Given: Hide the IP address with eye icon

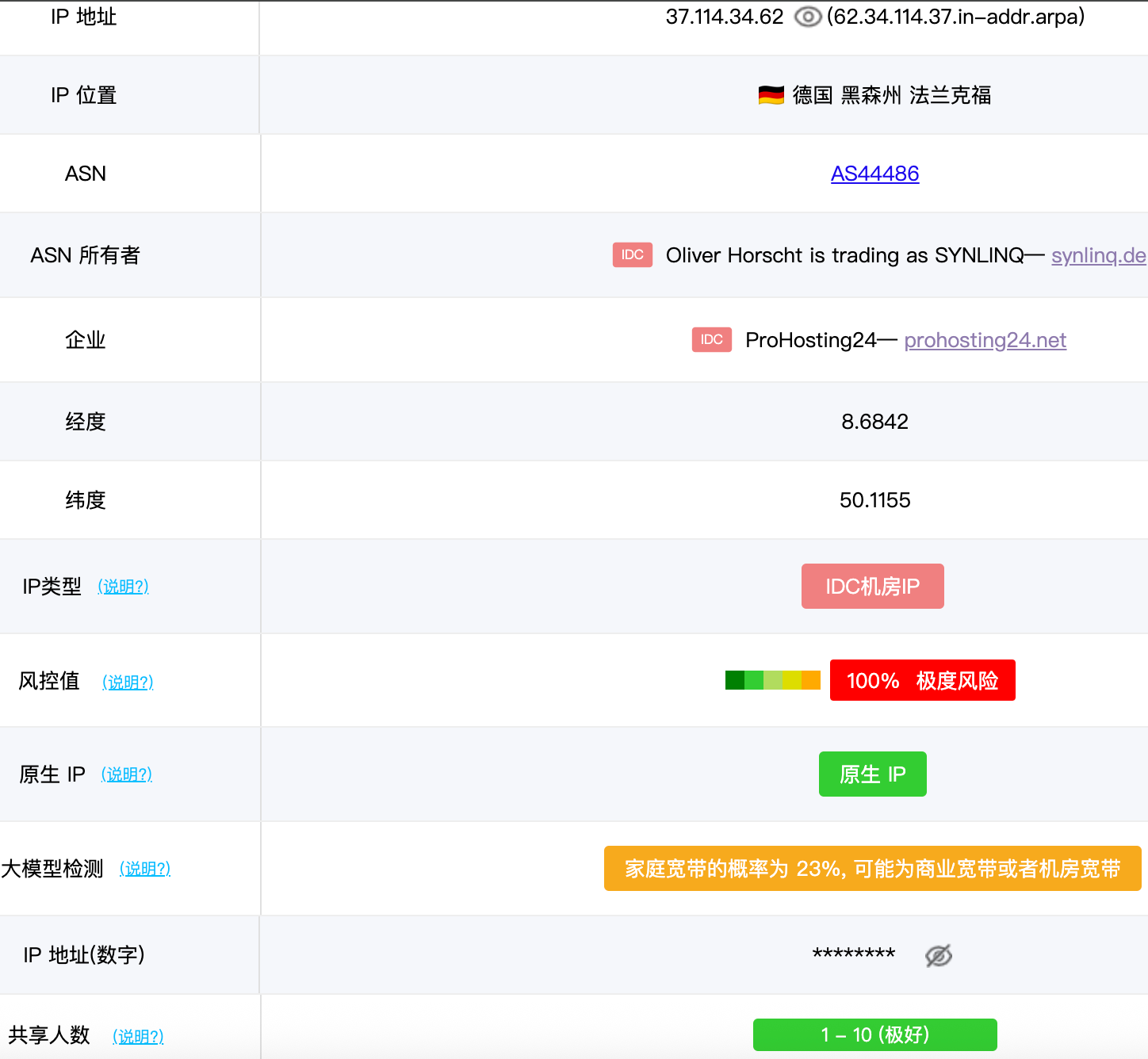Looking at the screenshot, I should 807,17.
